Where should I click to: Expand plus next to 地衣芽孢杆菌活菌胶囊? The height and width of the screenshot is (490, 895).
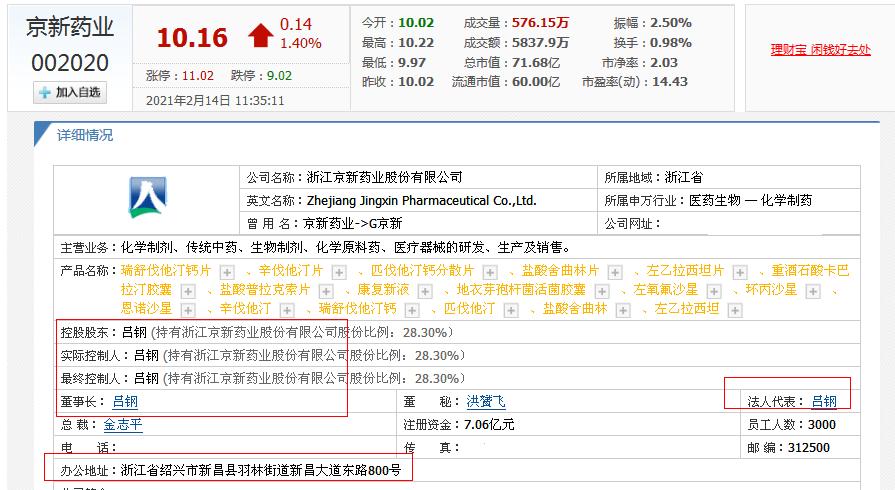click(602, 291)
